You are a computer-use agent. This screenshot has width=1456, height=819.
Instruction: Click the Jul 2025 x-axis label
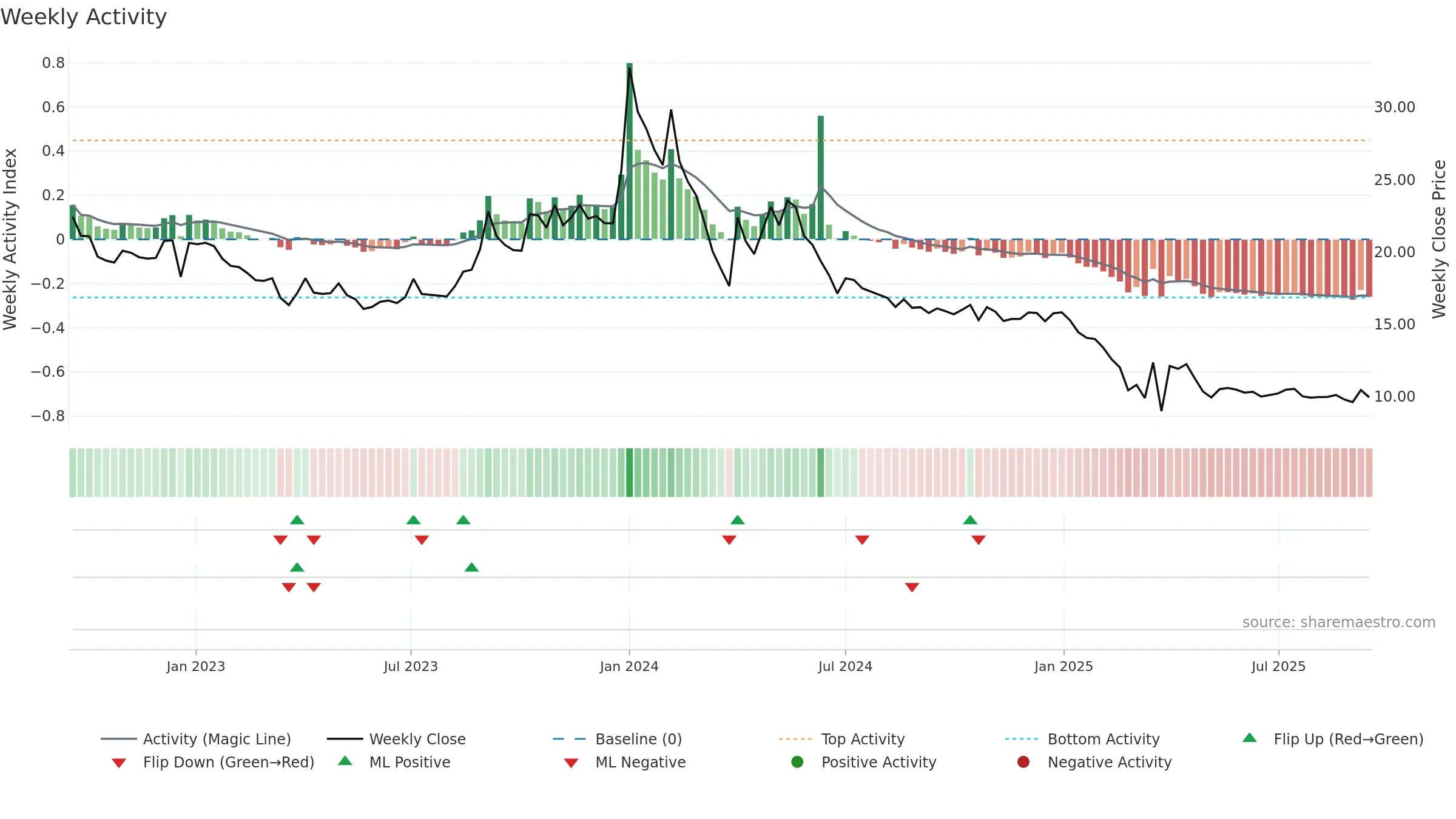[1278, 666]
